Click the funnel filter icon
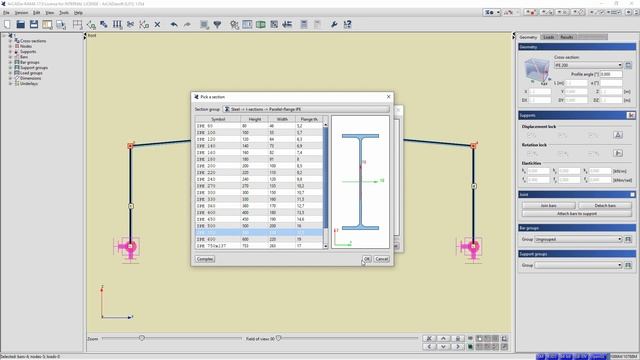640x360 pixels. 217,24
